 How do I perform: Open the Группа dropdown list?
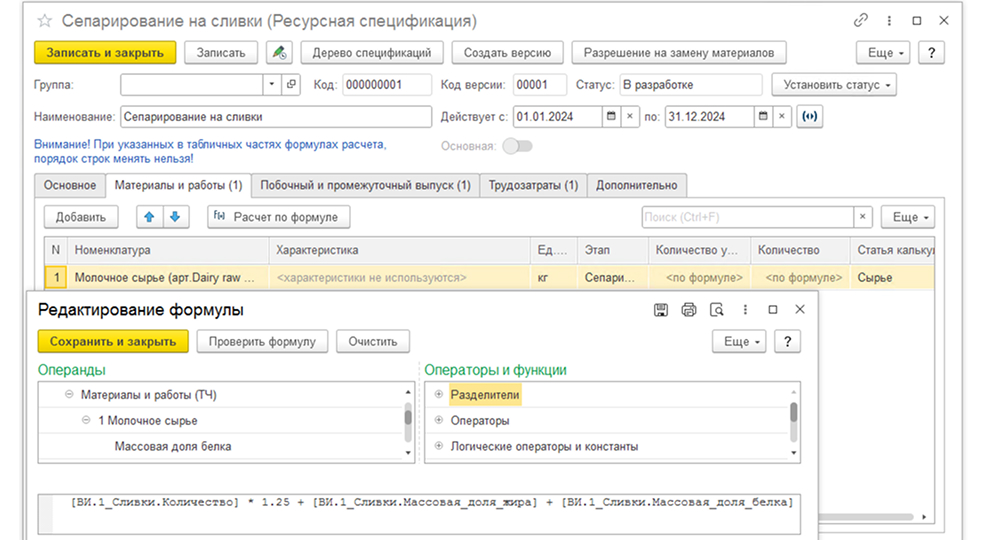(272, 84)
